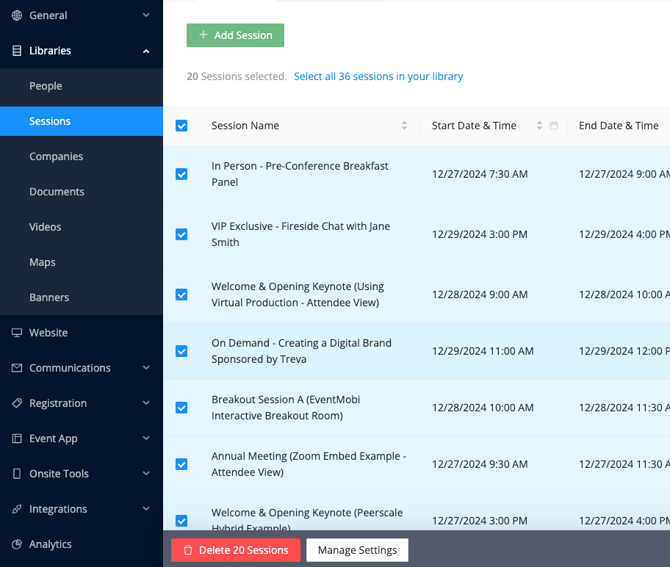Click the Onsite Tools device icon
The height and width of the screenshot is (567, 670).
[x=17, y=474]
